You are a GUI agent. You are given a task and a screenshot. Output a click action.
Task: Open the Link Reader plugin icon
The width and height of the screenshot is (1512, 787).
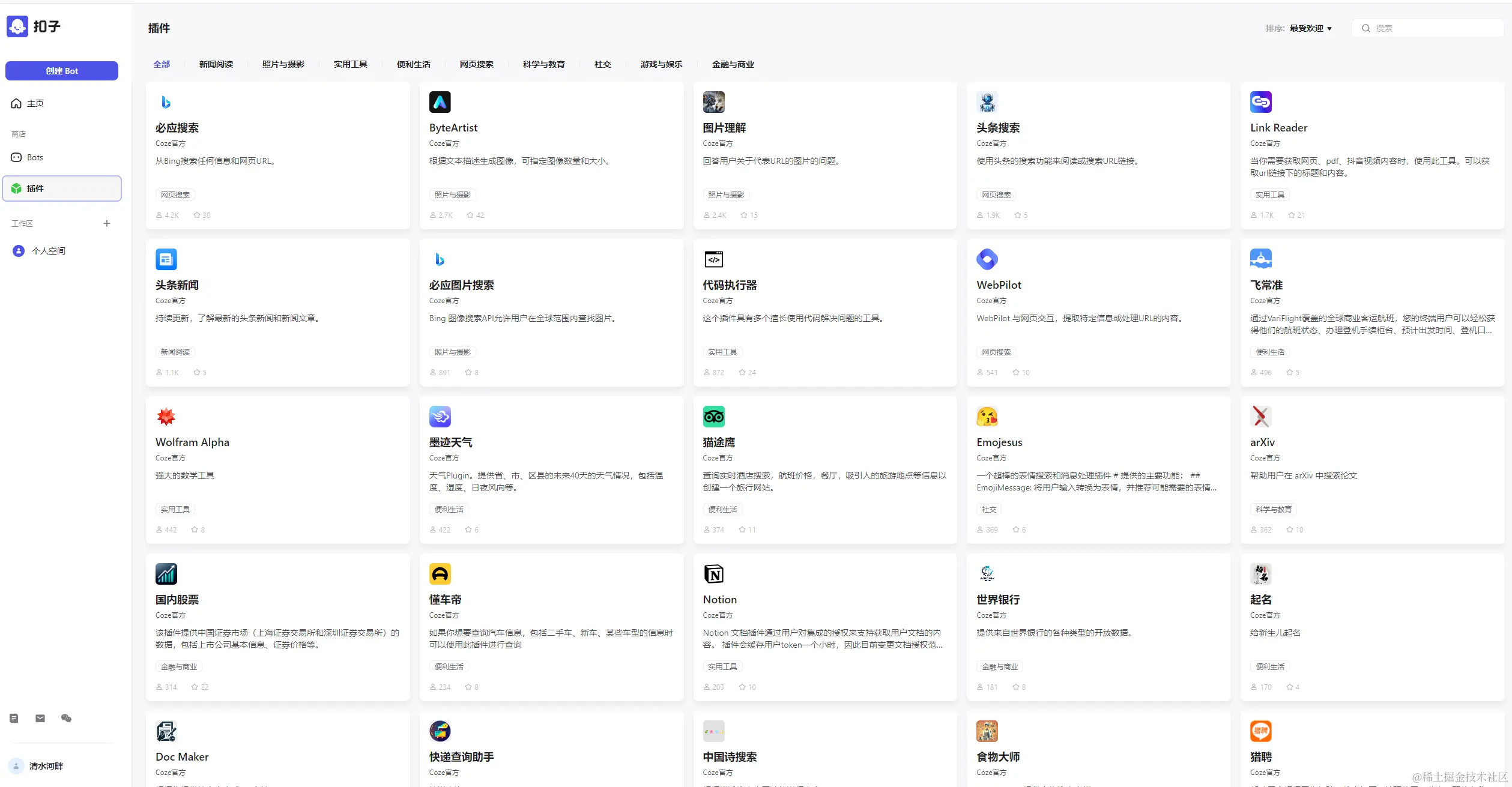tap(1261, 102)
